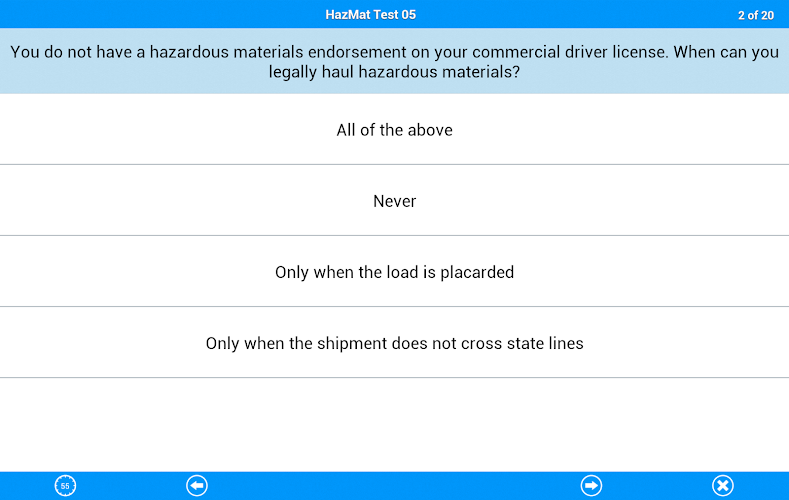The image size is (789, 500).
Task: Tap the second answer option row
Action: (394, 201)
